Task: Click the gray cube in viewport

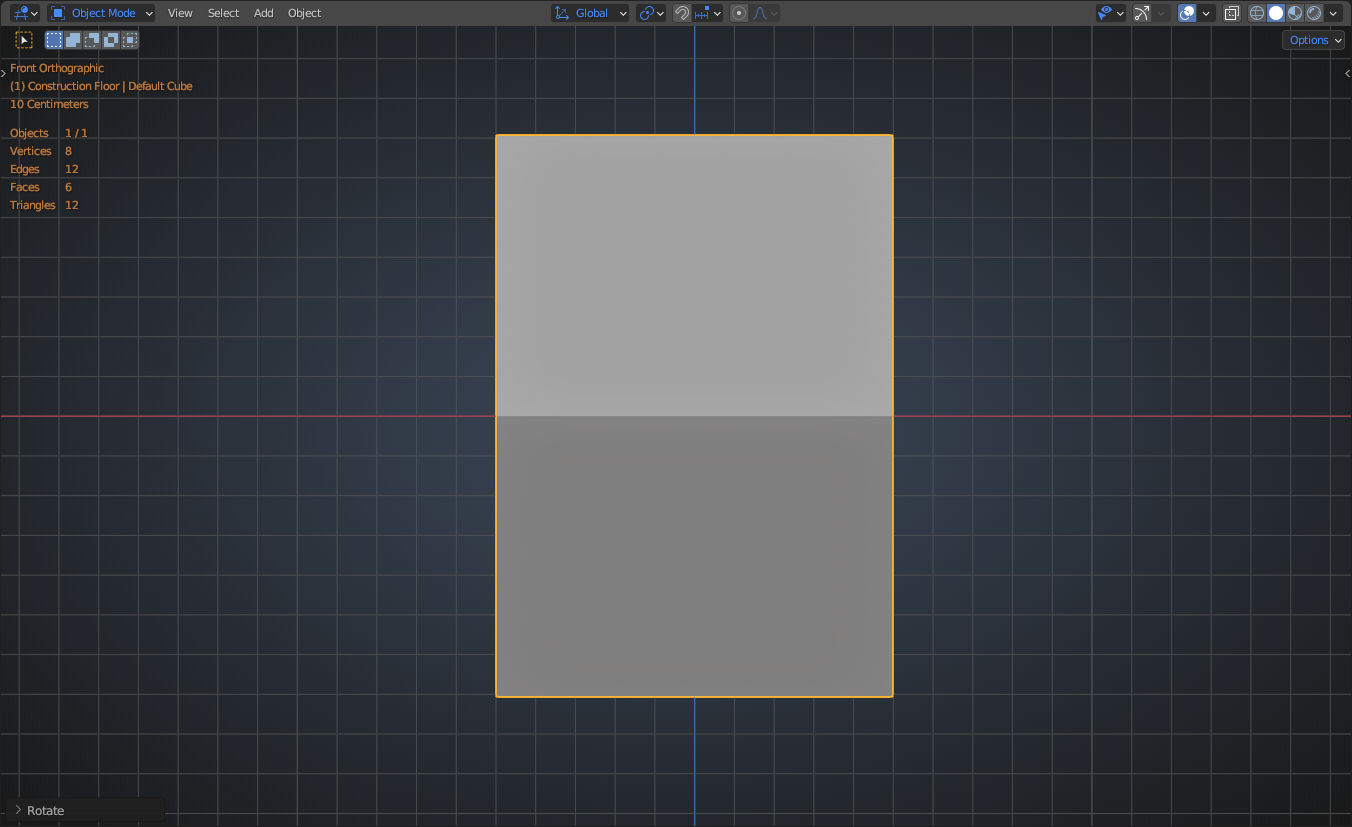Action: tap(694, 415)
